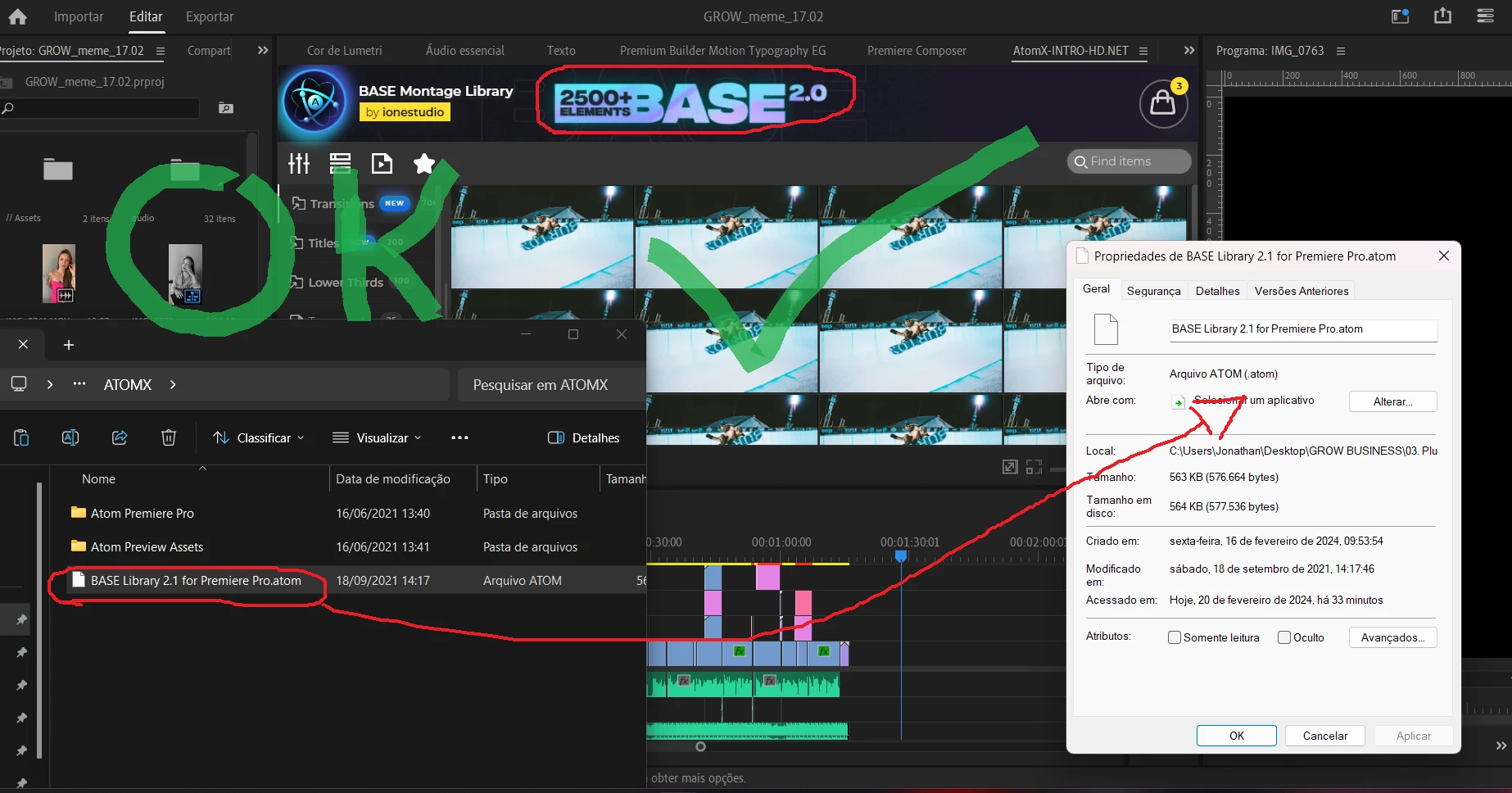The width and height of the screenshot is (1512, 793).
Task: Check the Somente leitura checkbox
Action: [1175, 637]
